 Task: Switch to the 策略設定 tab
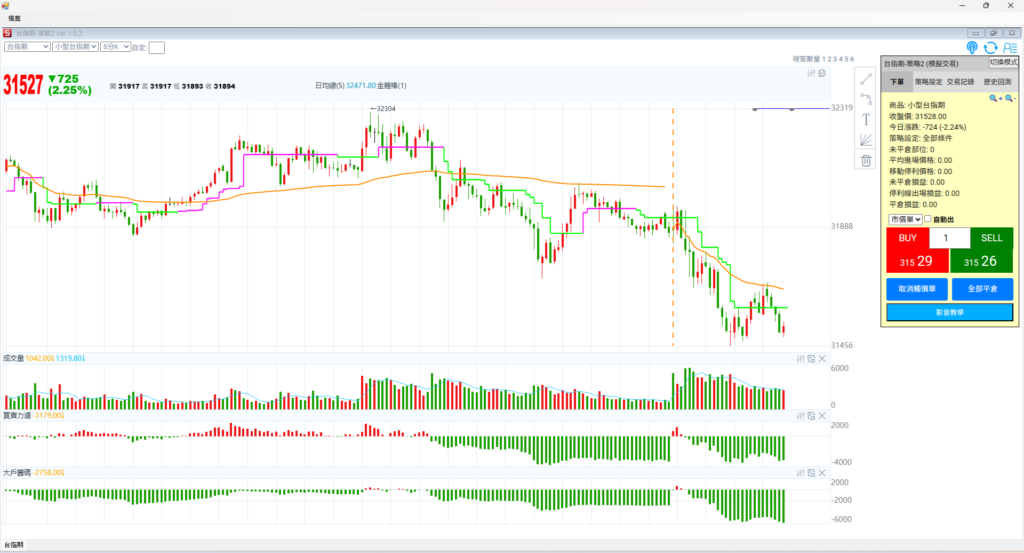point(929,82)
